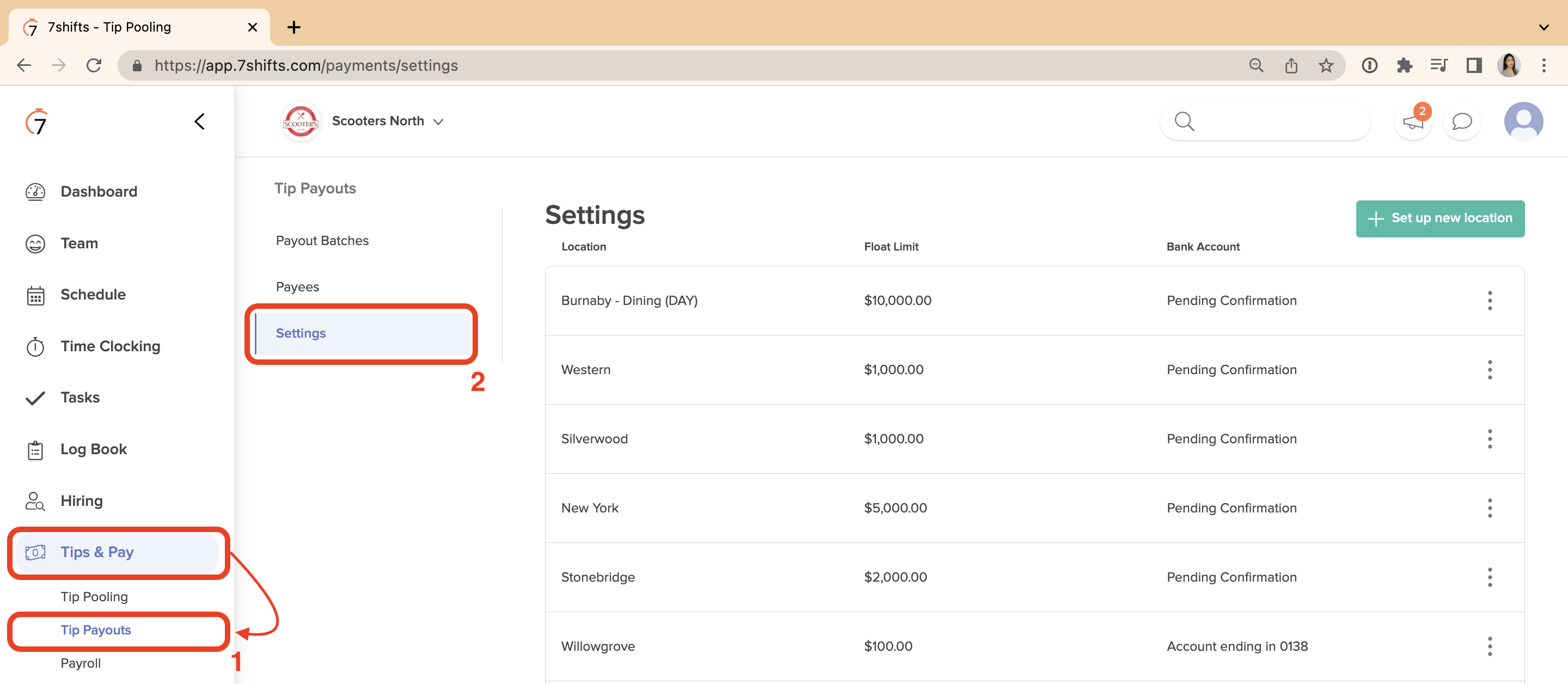The width and height of the screenshot is (1568, 684).
Task: Click Set up new location button
Action: 1440,218
